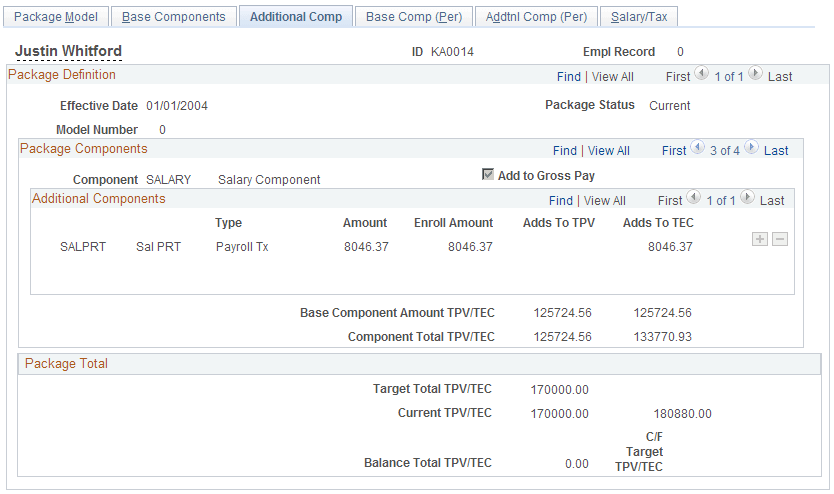834x494 pixels.
Task: Switch to the Base Components tab
Action: coord(173,17)
